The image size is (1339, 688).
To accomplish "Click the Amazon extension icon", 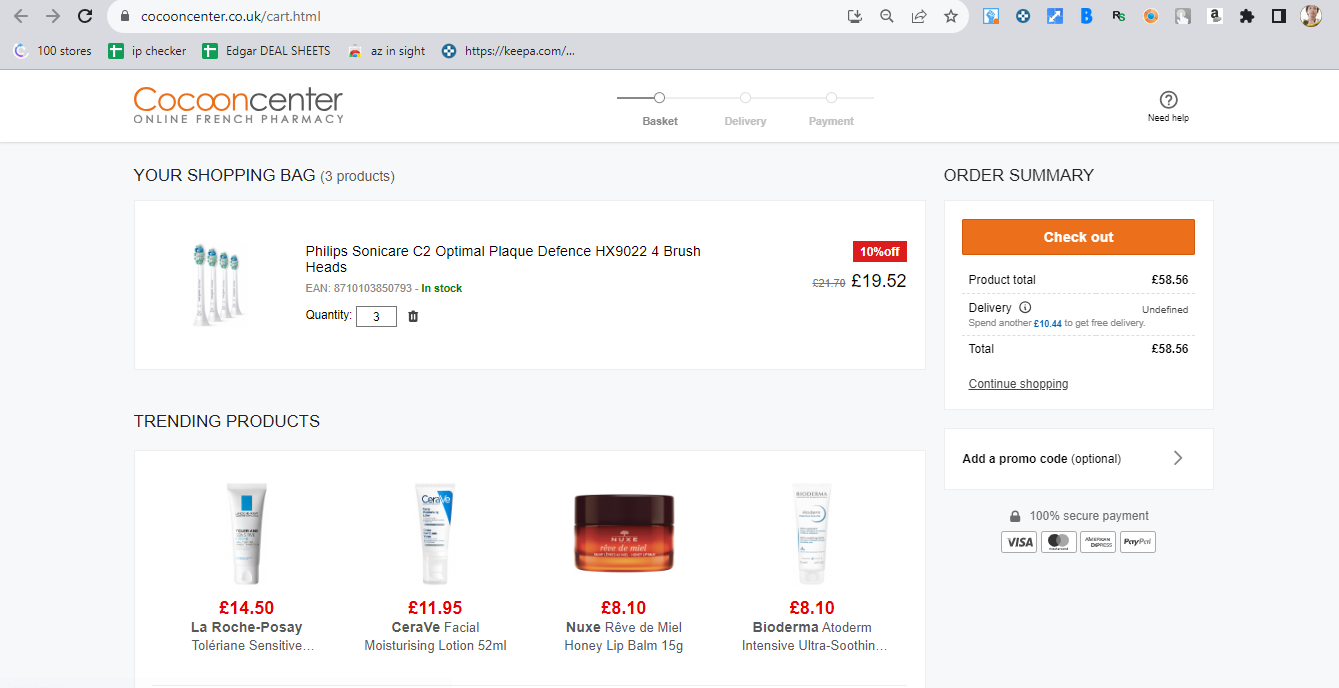I will pos(1214,16).
